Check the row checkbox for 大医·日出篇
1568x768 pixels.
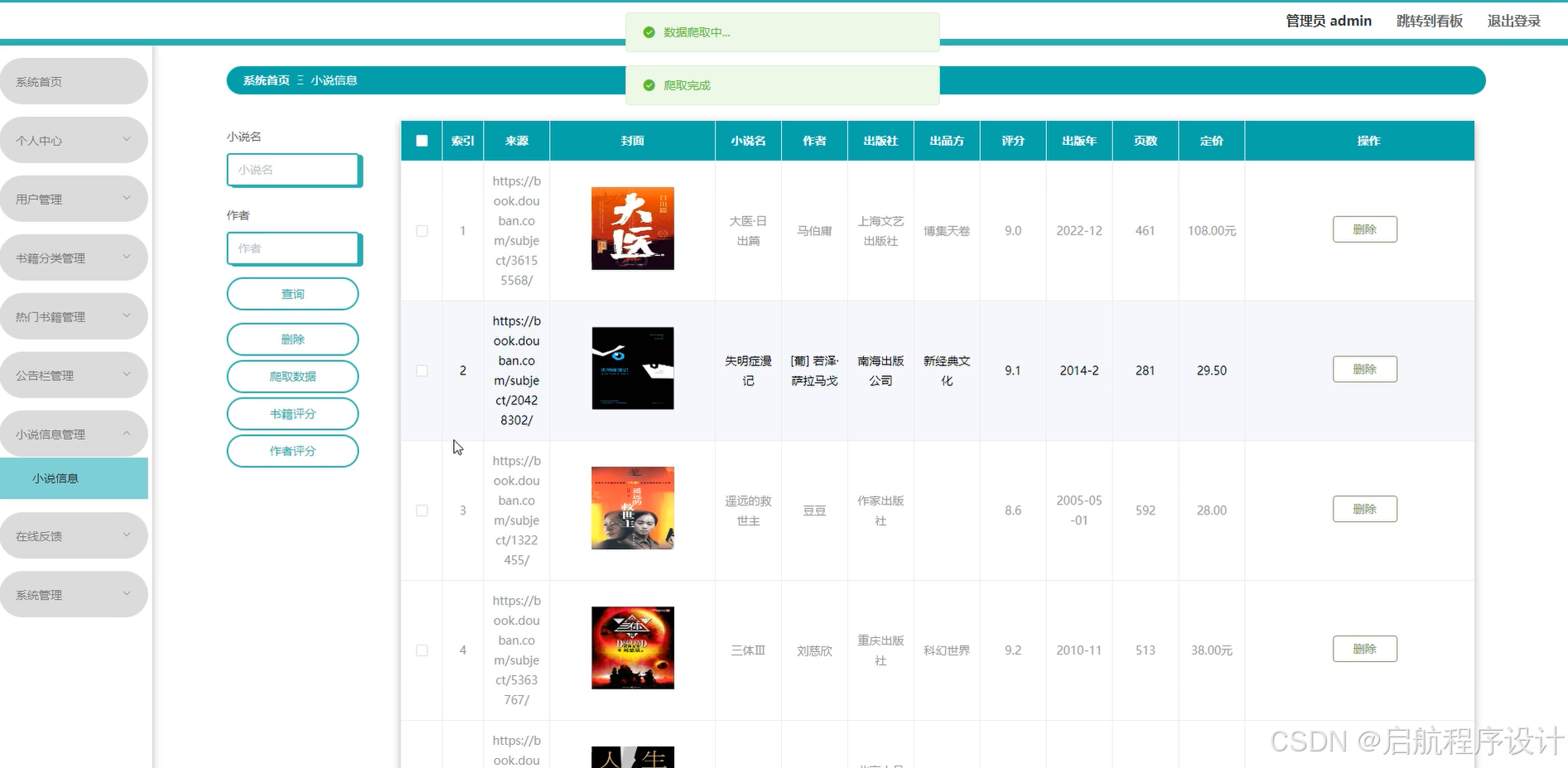(x=422, y=231)
